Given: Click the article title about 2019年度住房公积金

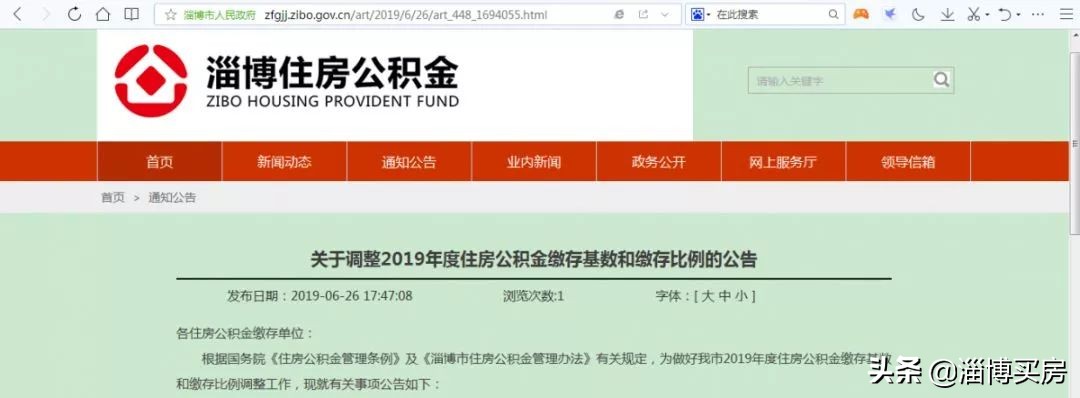Looking at the screenshot, I should 533,260.
